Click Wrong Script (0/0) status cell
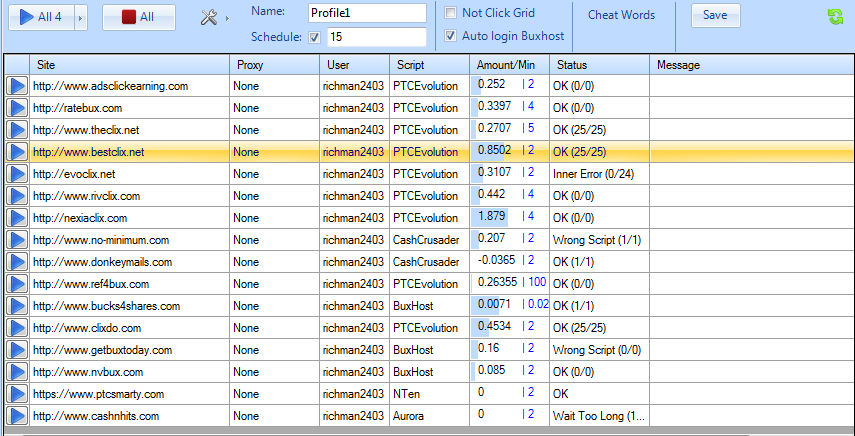Image resolution: width=855 pixels, height=436 pixels. point(599,350)
